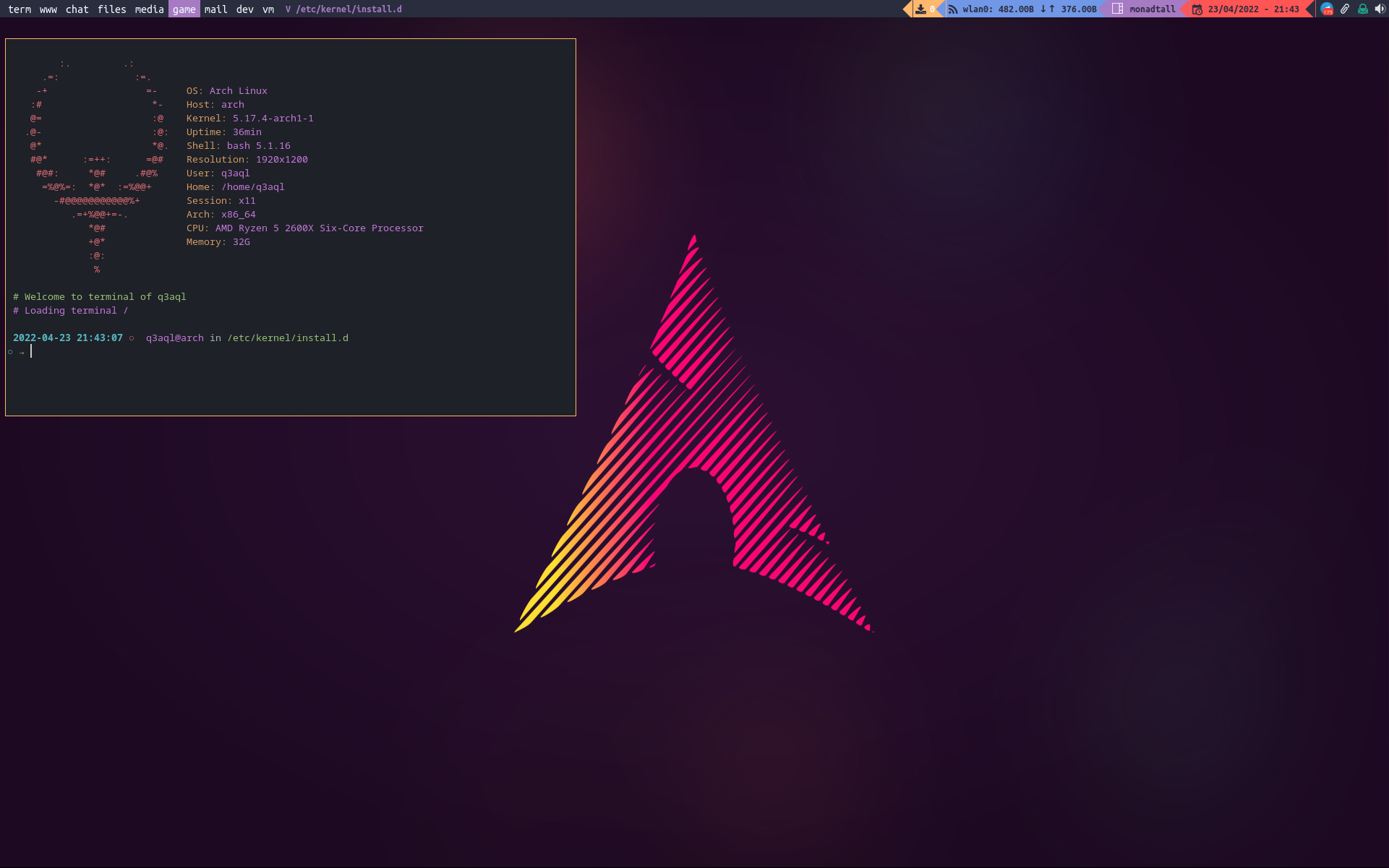Click the upload speed 376.00B
Viewport: 1389px width, 868px height.
coord(1079,9)
